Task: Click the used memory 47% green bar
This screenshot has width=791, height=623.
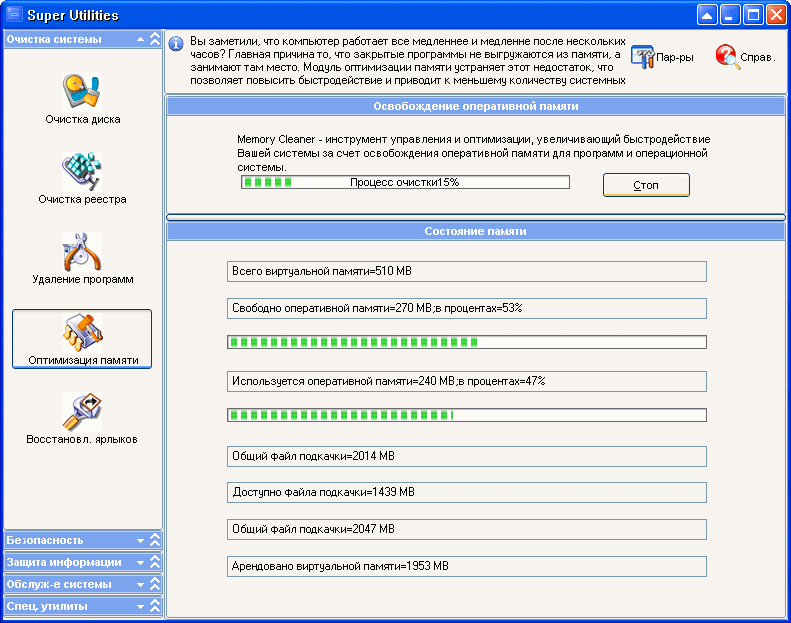Action: pyautogui.click(x=467, y=415)
